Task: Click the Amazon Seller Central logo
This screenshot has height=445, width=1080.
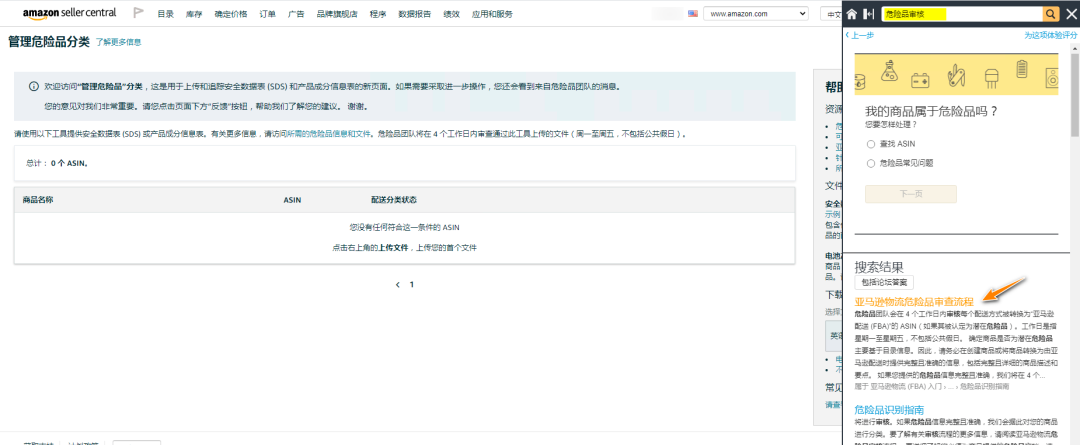Action: pyautogui.click(x=70, y=13)
